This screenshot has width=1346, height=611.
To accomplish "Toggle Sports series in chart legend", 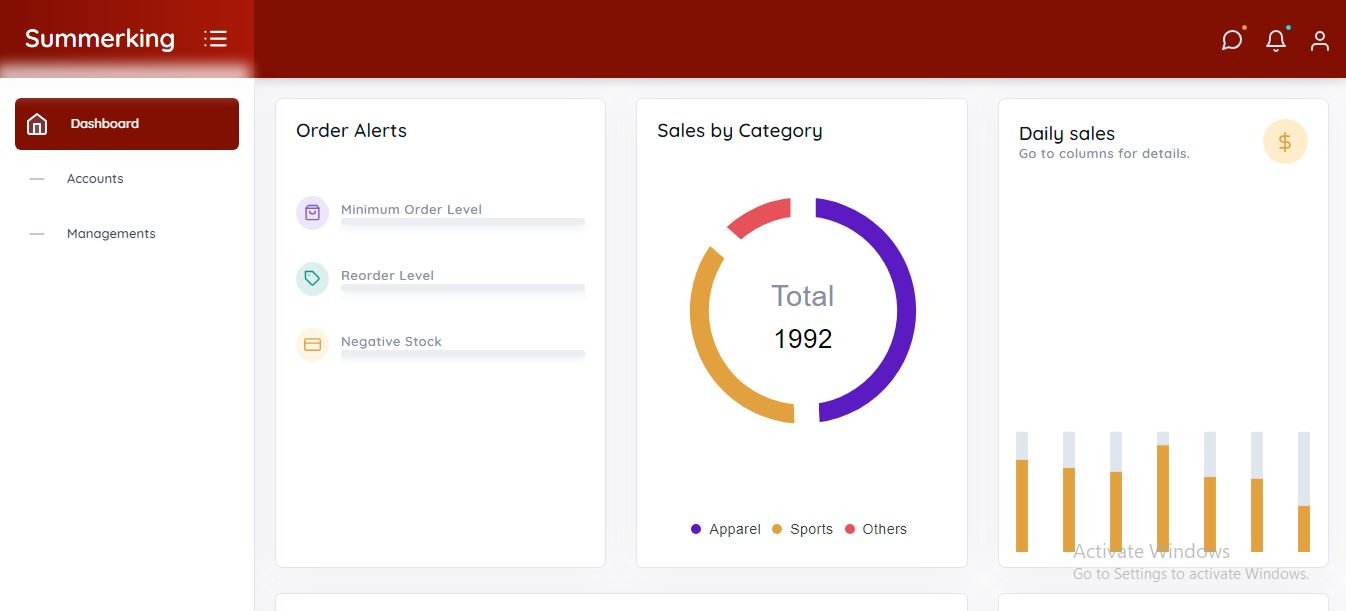I will tap(802, 529).
